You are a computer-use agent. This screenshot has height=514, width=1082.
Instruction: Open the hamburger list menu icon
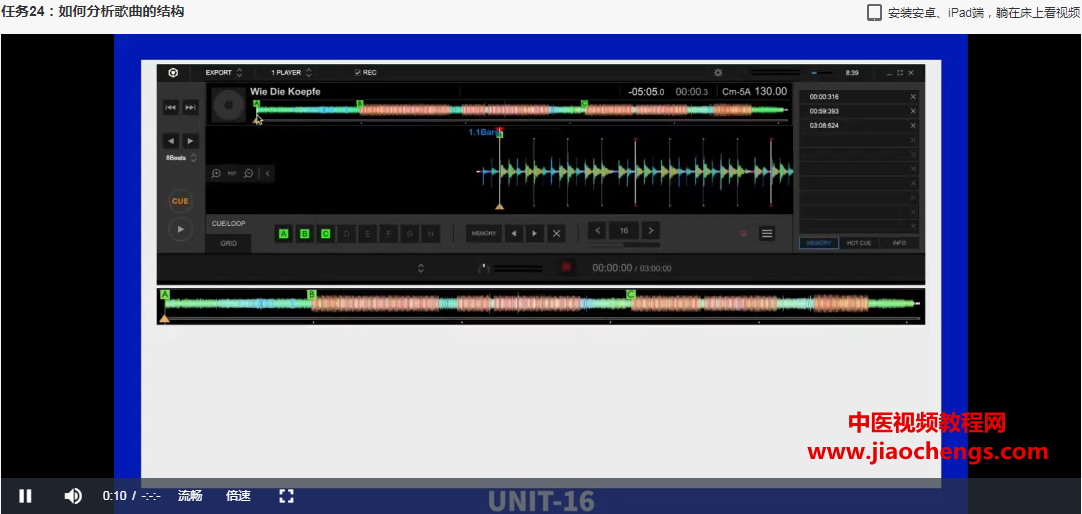[767, 234]
